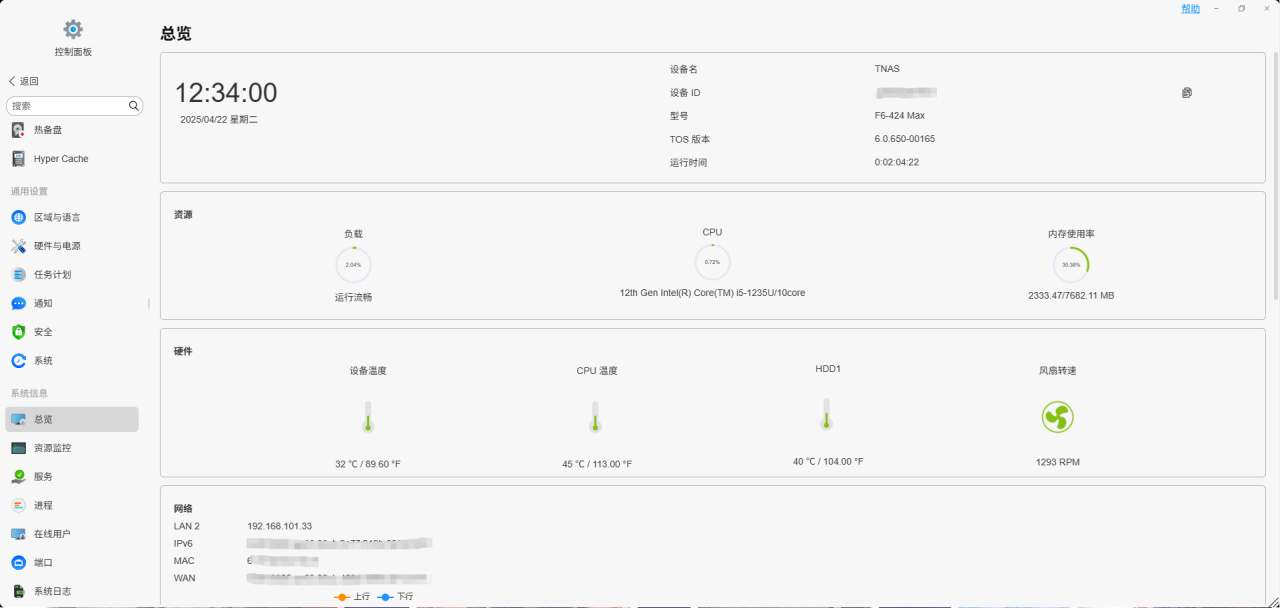The image size is (1280, 608).
Task: Click CPU temperature 45 ℃ / 113.00 ℉
Action: coord(597,464)
